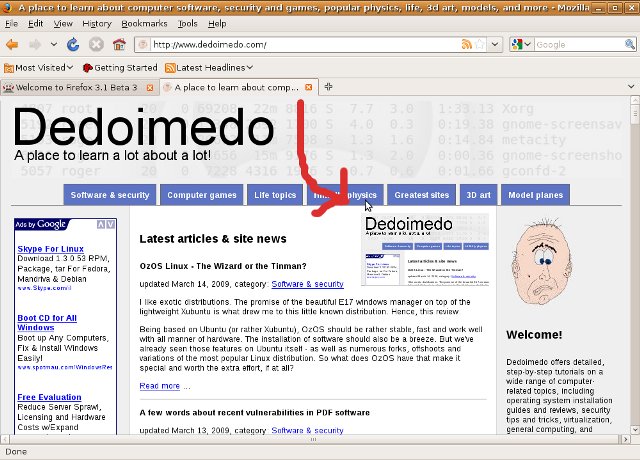Click the RSS feed icon in address bar
640x460 pixels.
(x=466, y=44)
